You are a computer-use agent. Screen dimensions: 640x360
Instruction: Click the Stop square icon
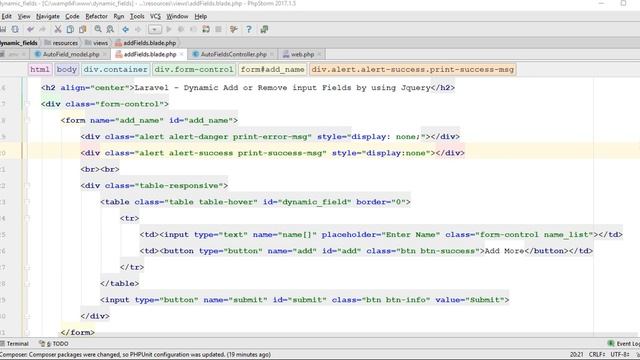[218, 29]
